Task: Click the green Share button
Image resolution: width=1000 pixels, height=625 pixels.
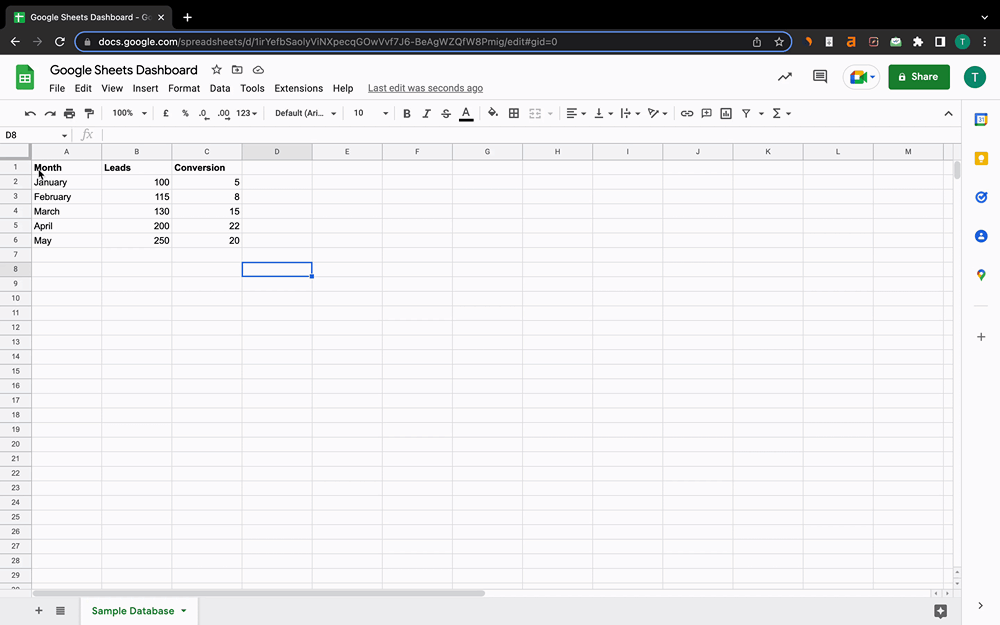Action: (x=919, y=77)
